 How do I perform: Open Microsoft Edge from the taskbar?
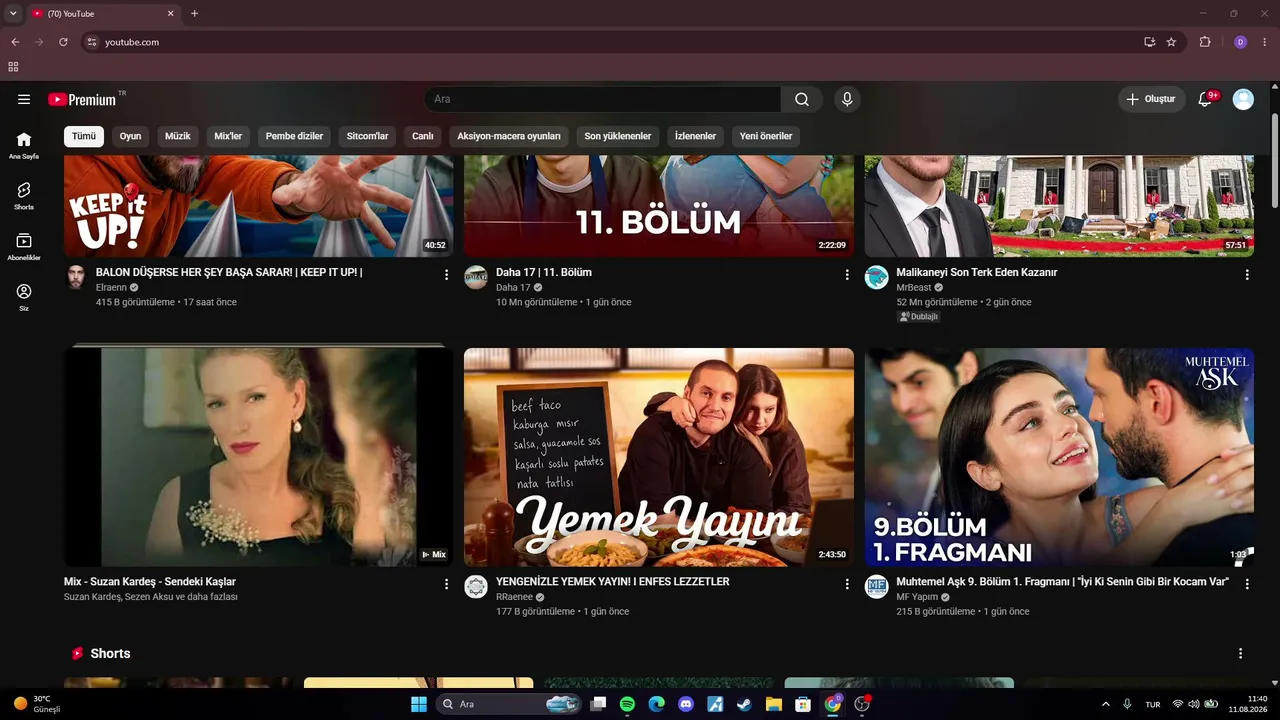[656, 704]
